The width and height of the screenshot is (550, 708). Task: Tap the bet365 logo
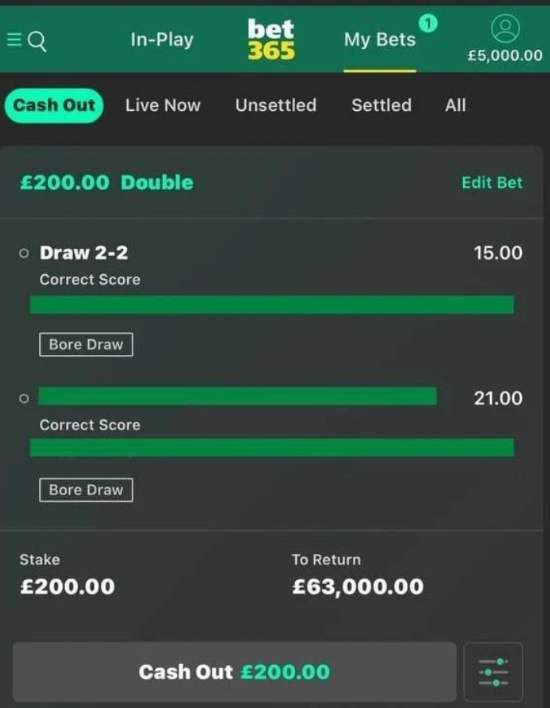click(x=271, y=40)
